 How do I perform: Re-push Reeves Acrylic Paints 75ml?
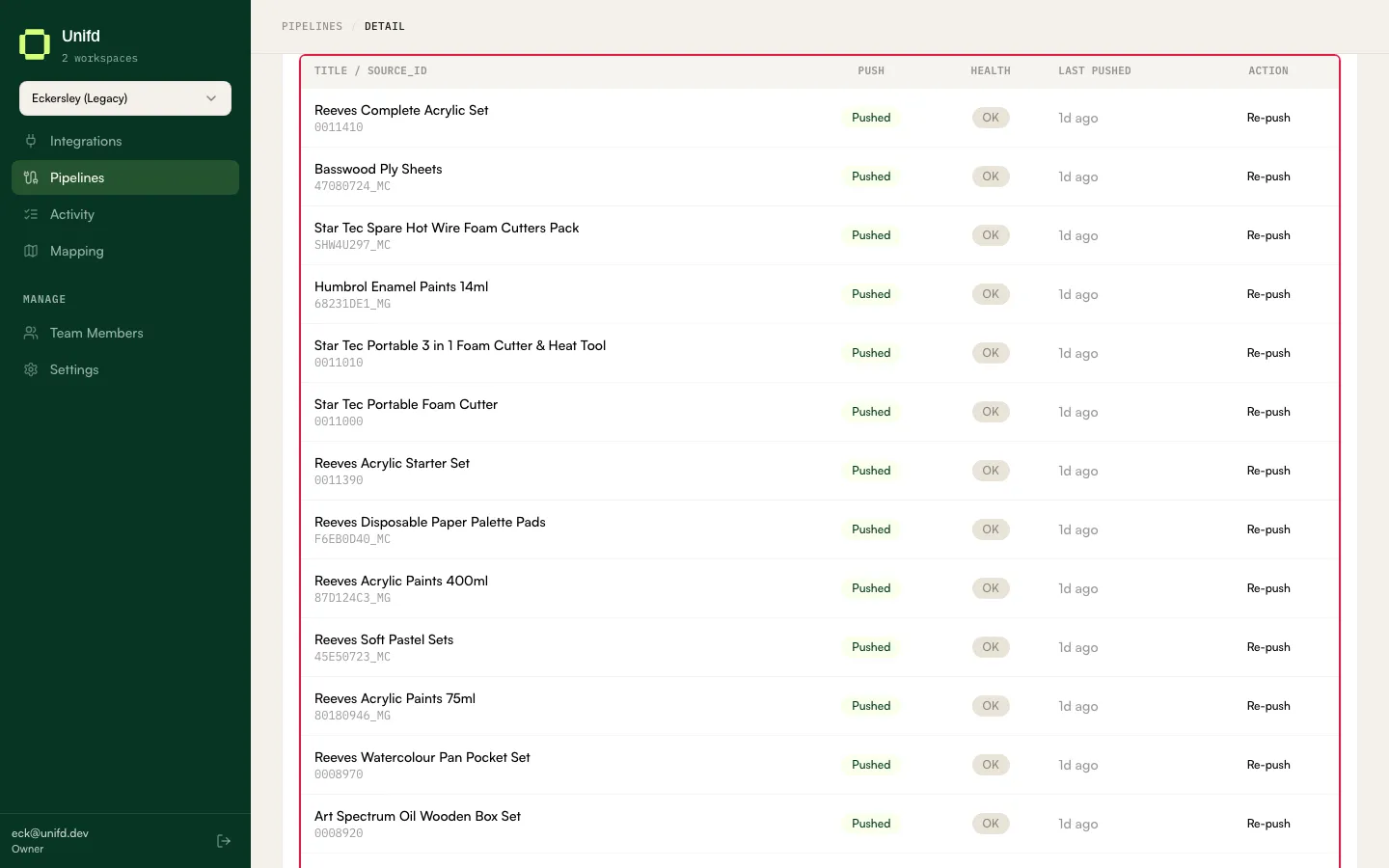point(1268,706)
